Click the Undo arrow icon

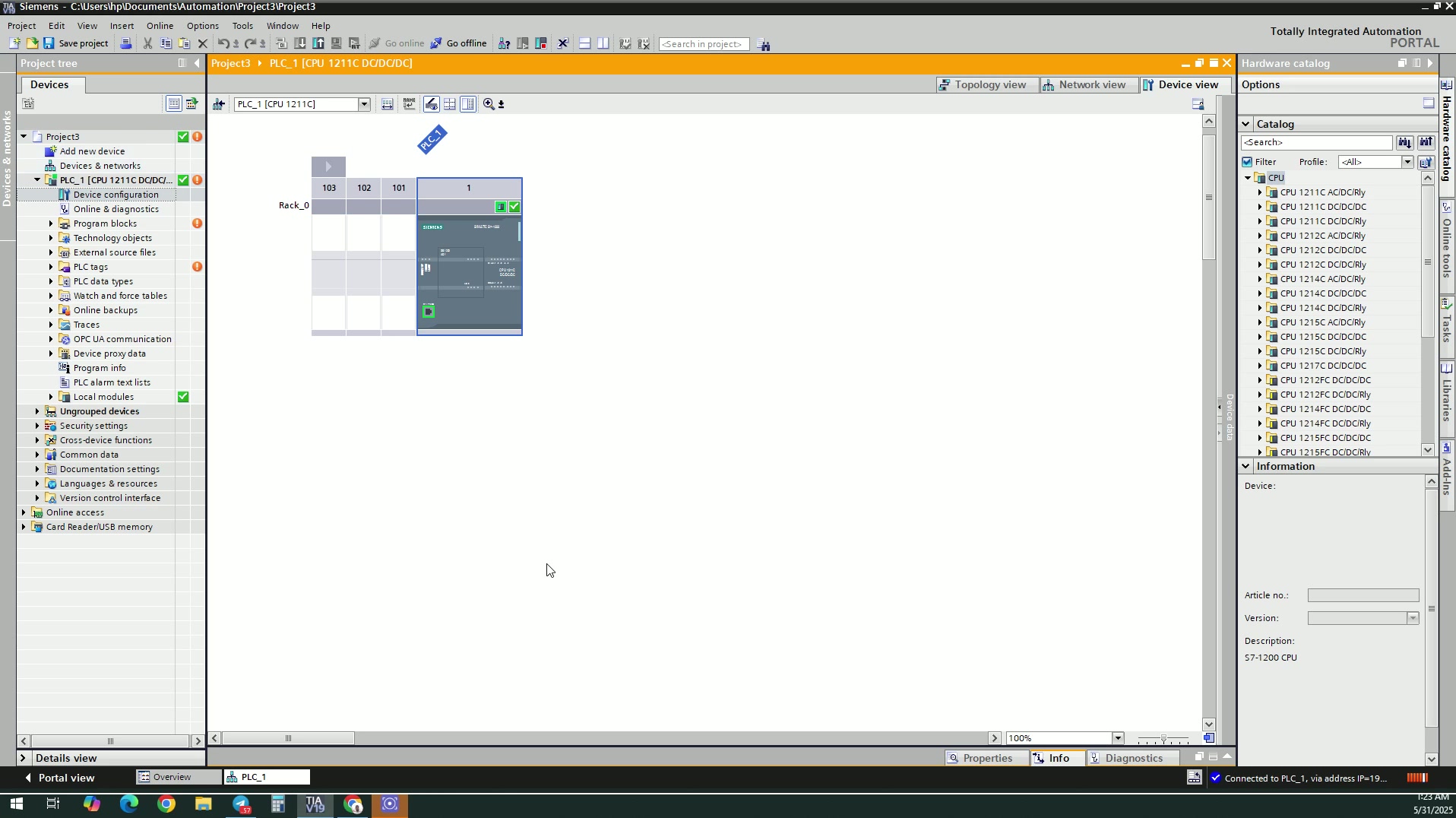point(223,43)
